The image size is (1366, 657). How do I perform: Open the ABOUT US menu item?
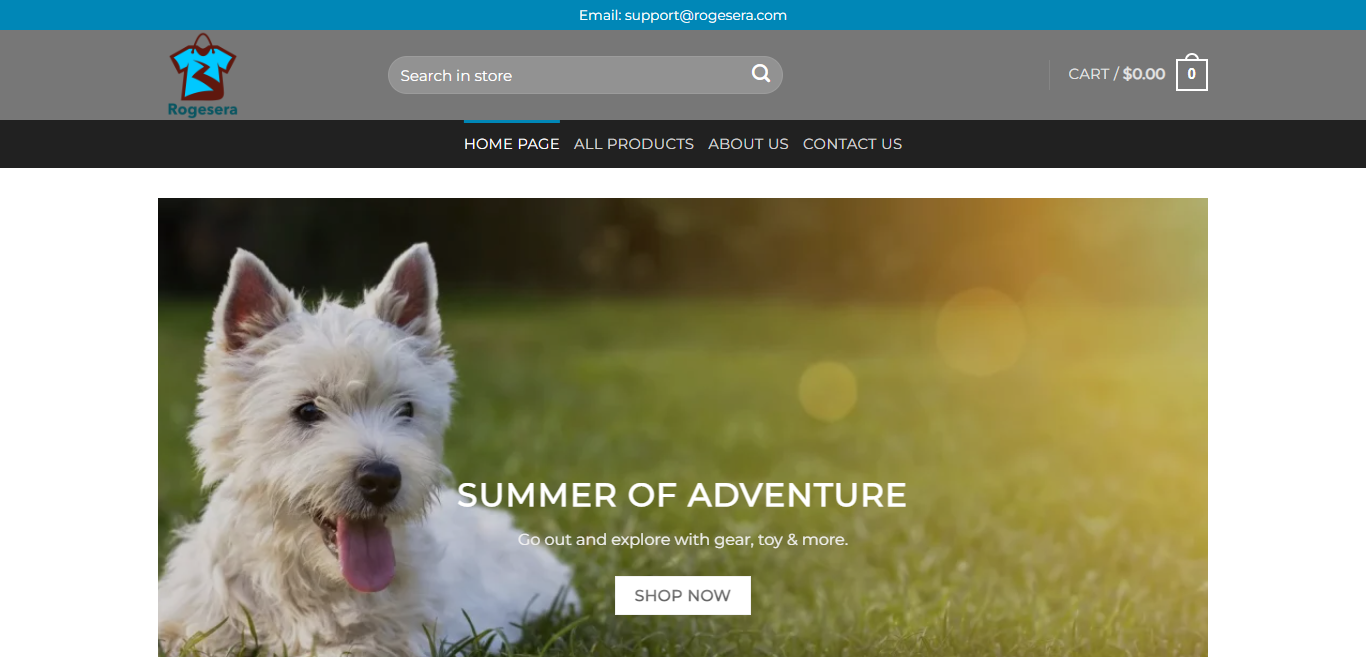[748, 144]
